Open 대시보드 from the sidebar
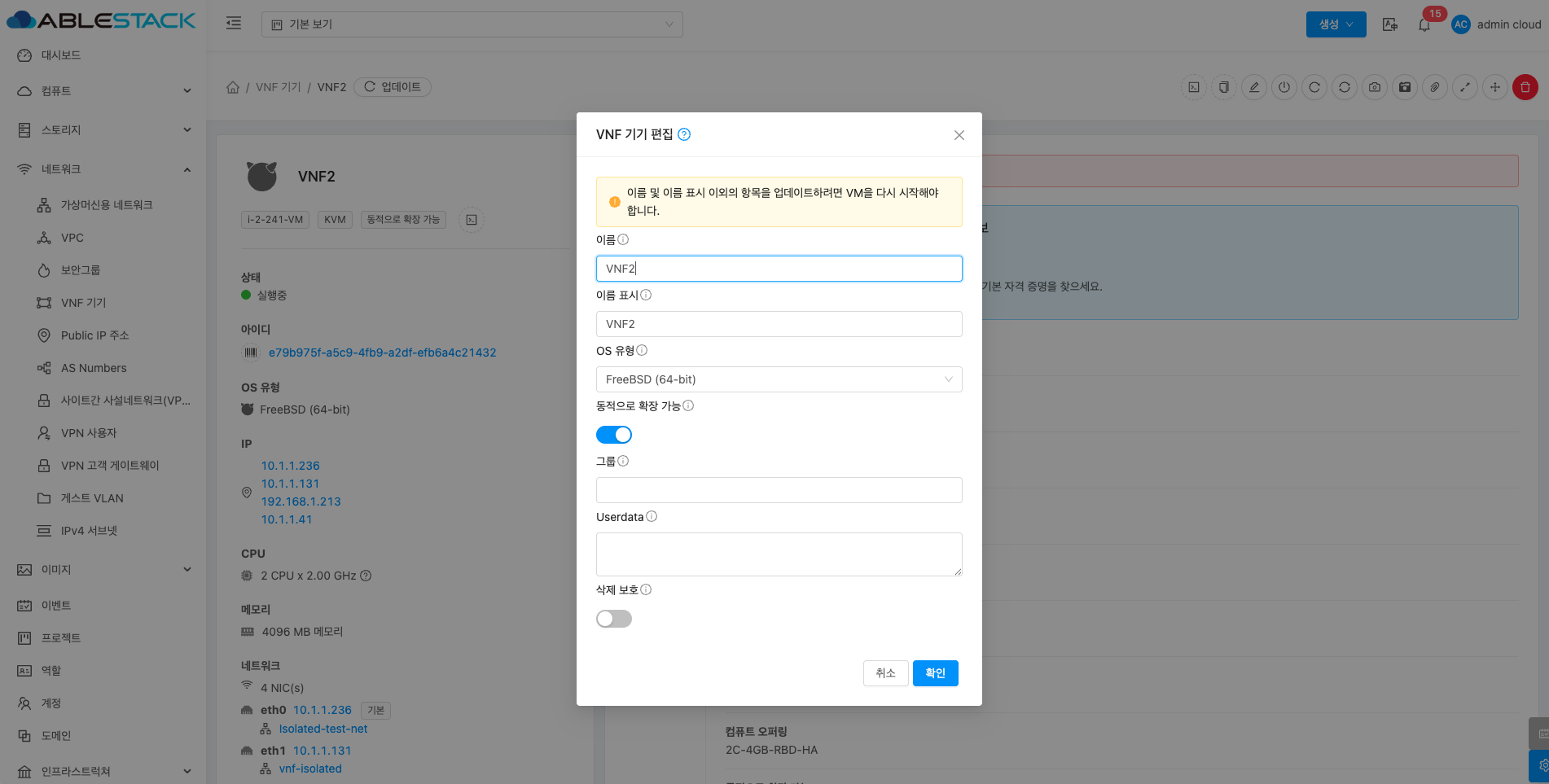 pyautogui.click(x=61, y=55)
